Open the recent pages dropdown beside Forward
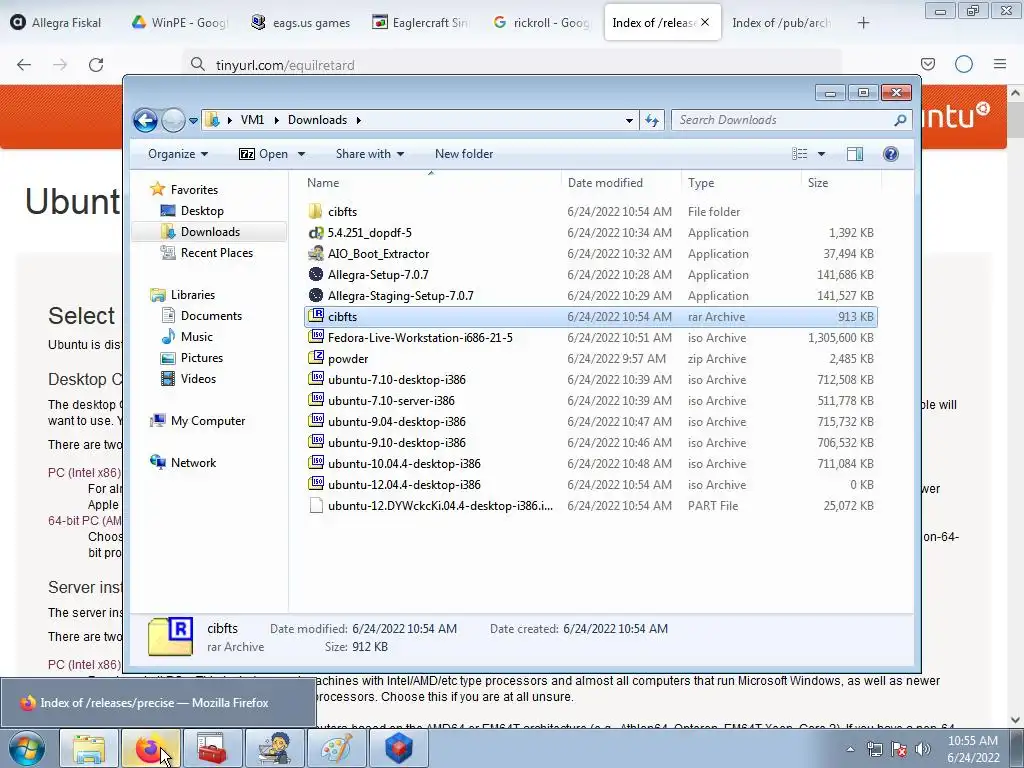This screenshot has height=768, width=1024. 193,121
